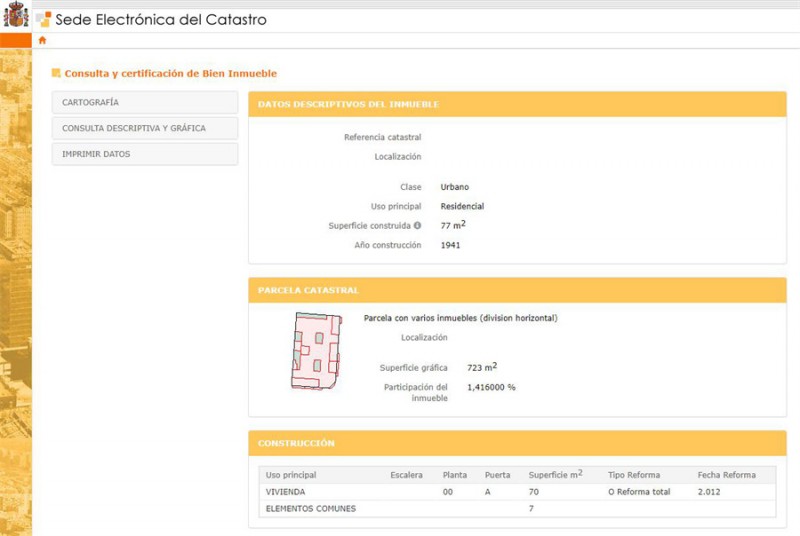
Task: Click the 00 planta cell
Action: click(447, 492)
